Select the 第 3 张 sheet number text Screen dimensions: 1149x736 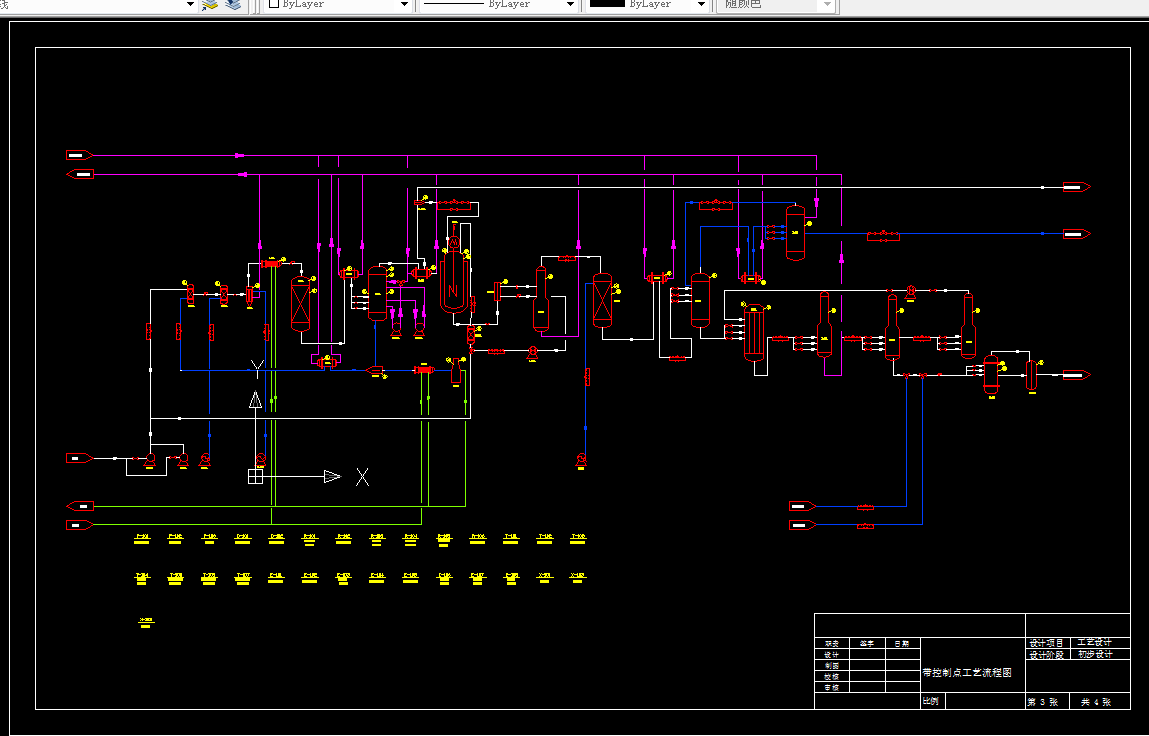(1042, 702)
